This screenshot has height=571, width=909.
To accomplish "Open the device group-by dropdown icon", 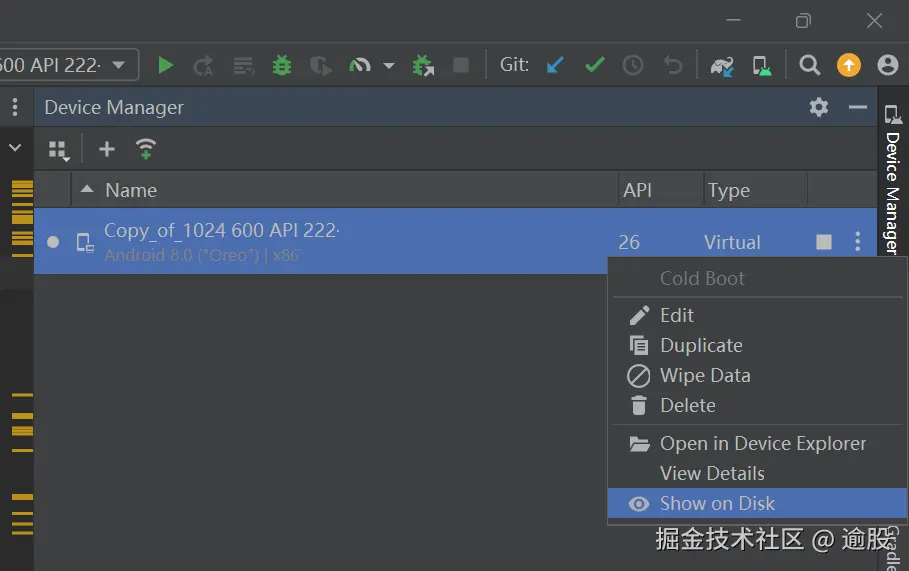I will coord(59,151).
